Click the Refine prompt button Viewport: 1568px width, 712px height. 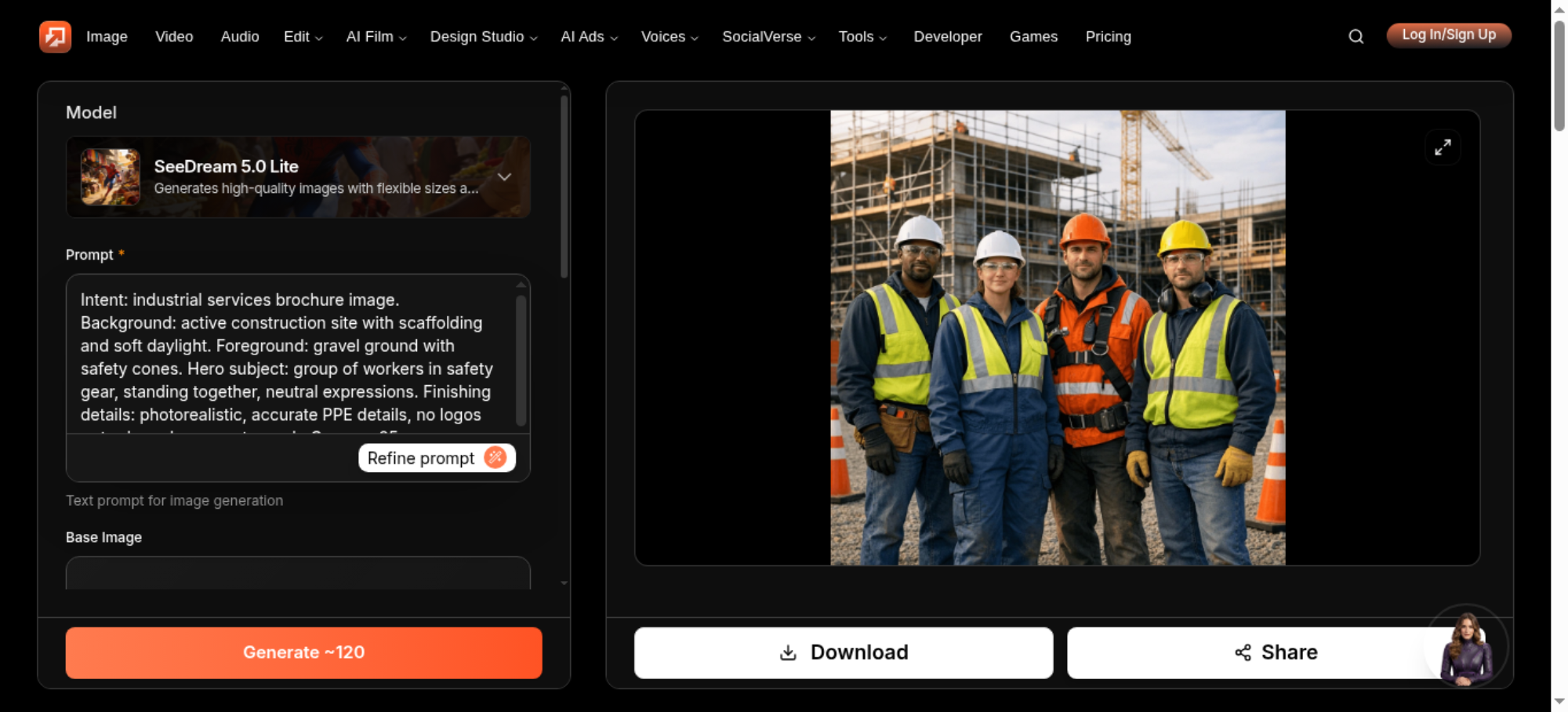point(437,458)
